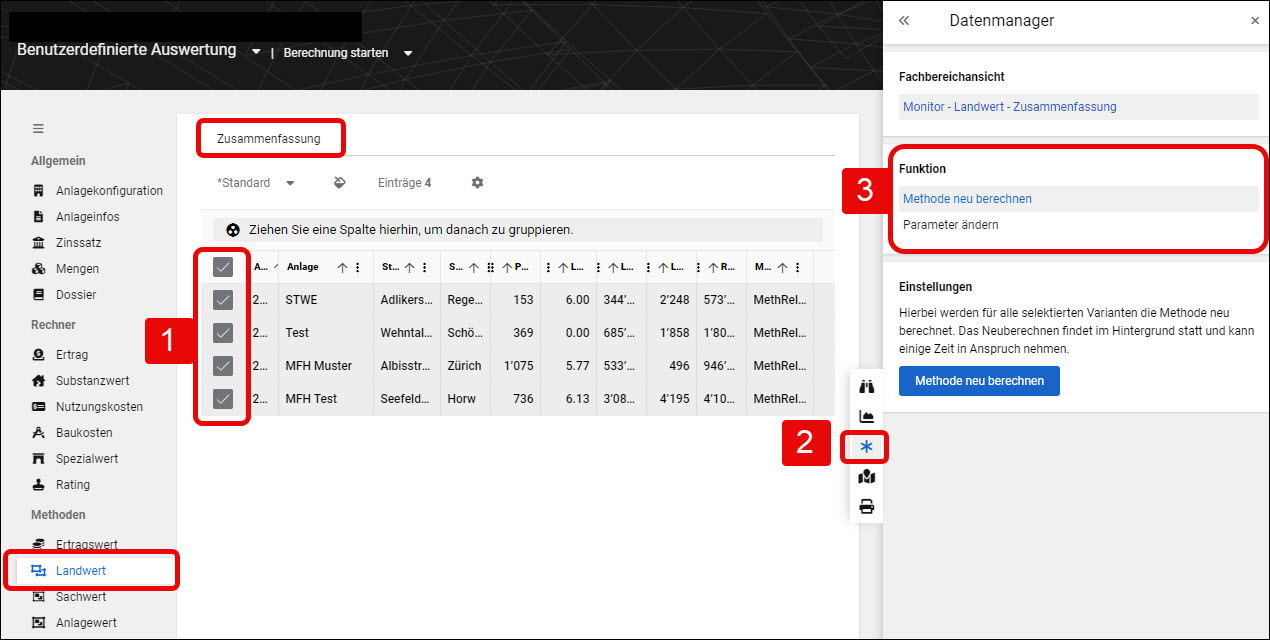
Task: Open the Benutzerdefinierte Auswertung dropdown arrow
Action: [256, 51]
